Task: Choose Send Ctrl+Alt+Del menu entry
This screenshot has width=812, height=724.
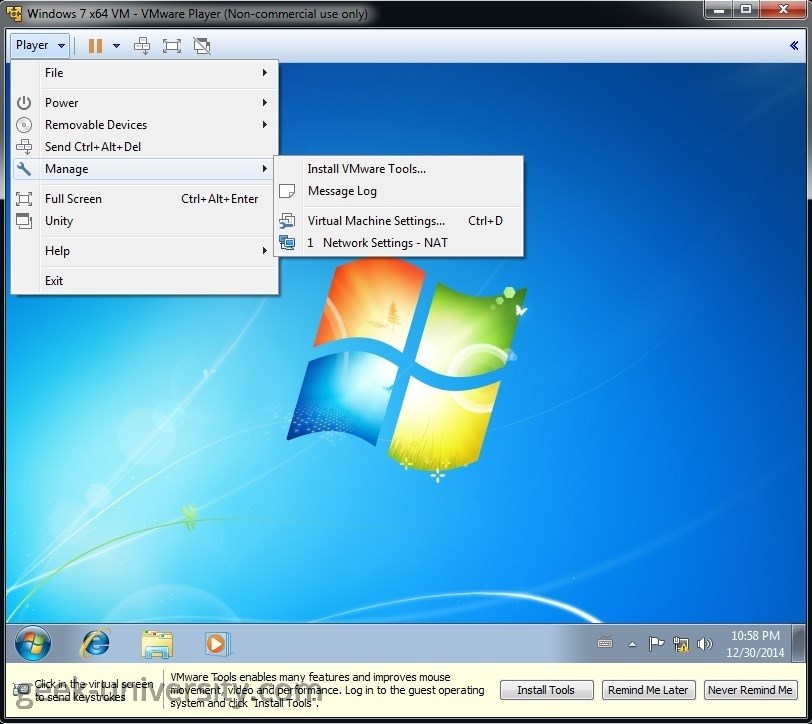Action: point(145,147)
